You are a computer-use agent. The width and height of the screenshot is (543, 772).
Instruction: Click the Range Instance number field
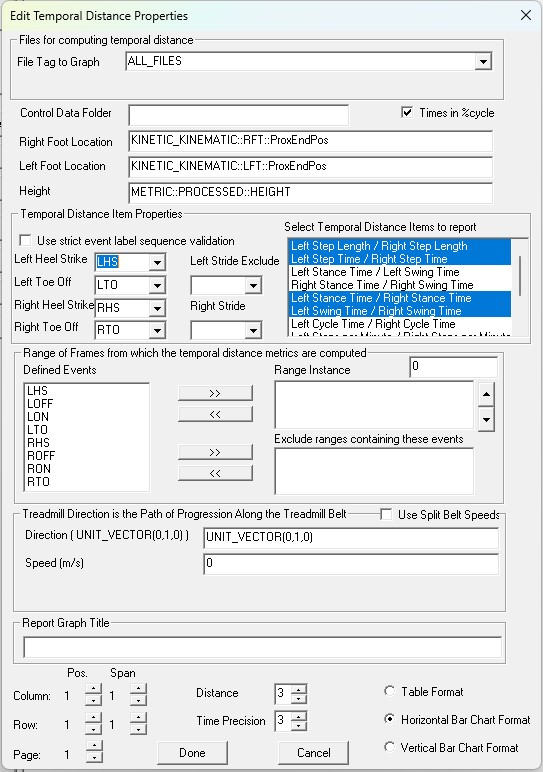click(453, 367)
